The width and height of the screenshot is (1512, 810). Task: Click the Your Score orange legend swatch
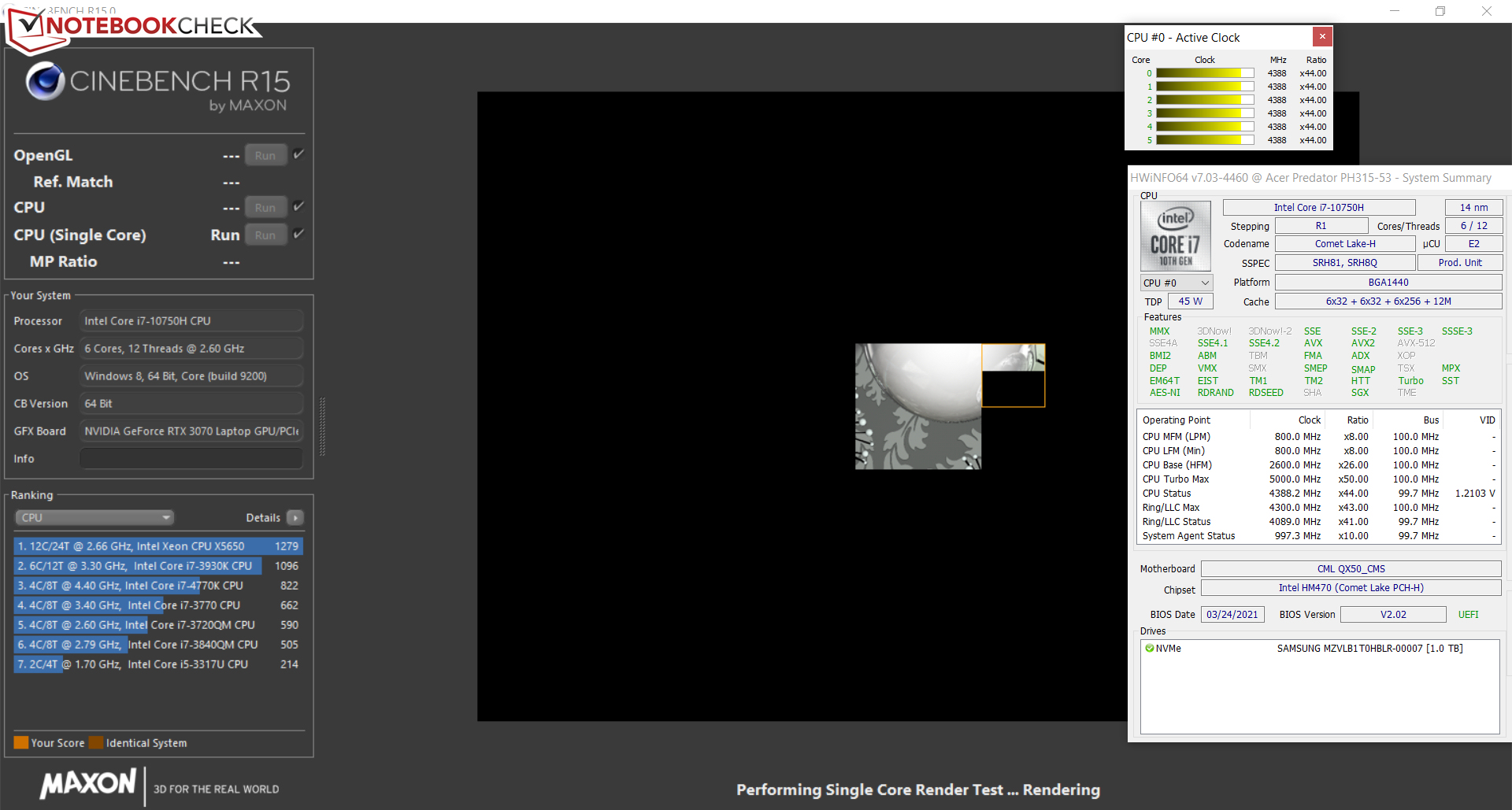(21, 743)
